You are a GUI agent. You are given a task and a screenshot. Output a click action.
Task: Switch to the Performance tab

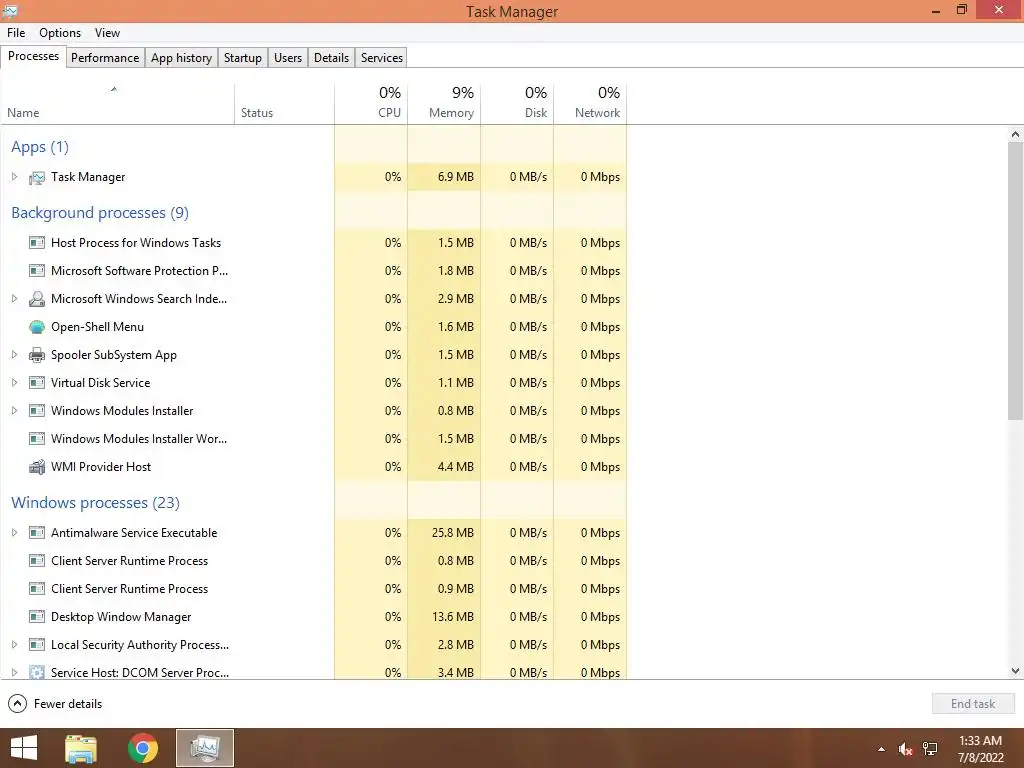tap(104, 58)
